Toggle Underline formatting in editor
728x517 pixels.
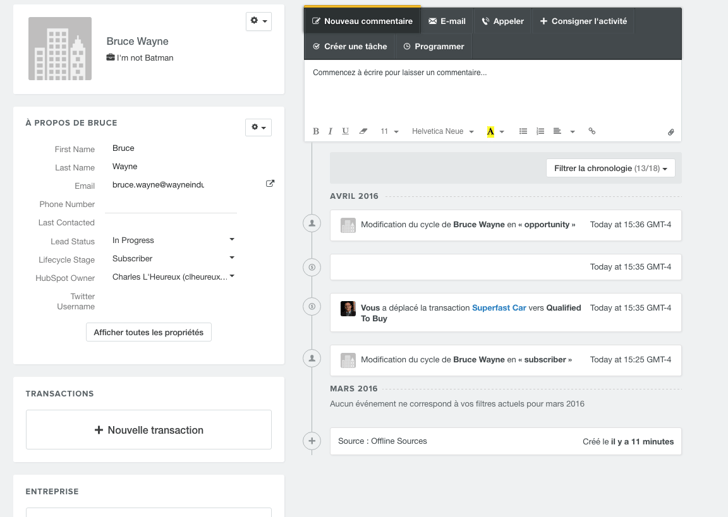click(345, 131)
